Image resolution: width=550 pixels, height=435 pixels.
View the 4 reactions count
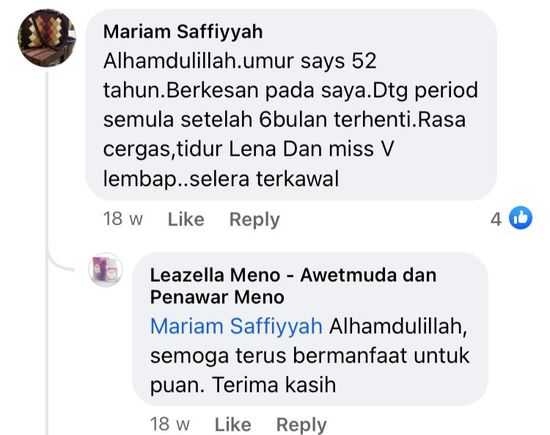tap(496, 220)
